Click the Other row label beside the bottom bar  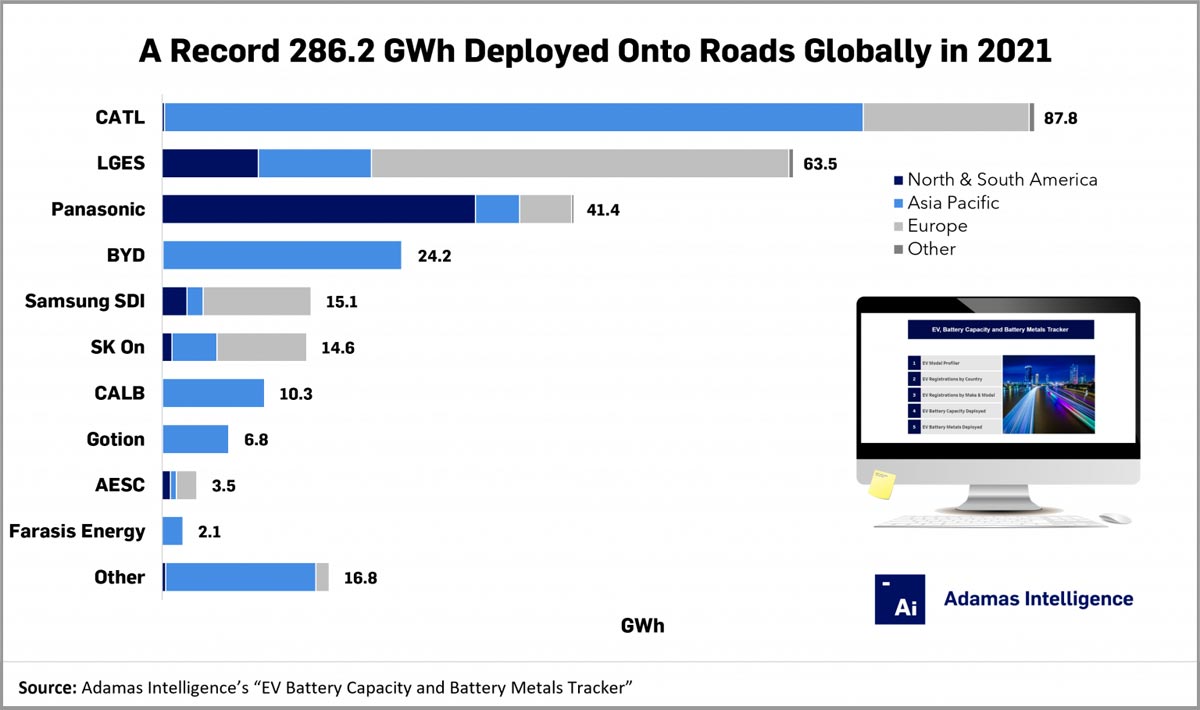[120, 577]
